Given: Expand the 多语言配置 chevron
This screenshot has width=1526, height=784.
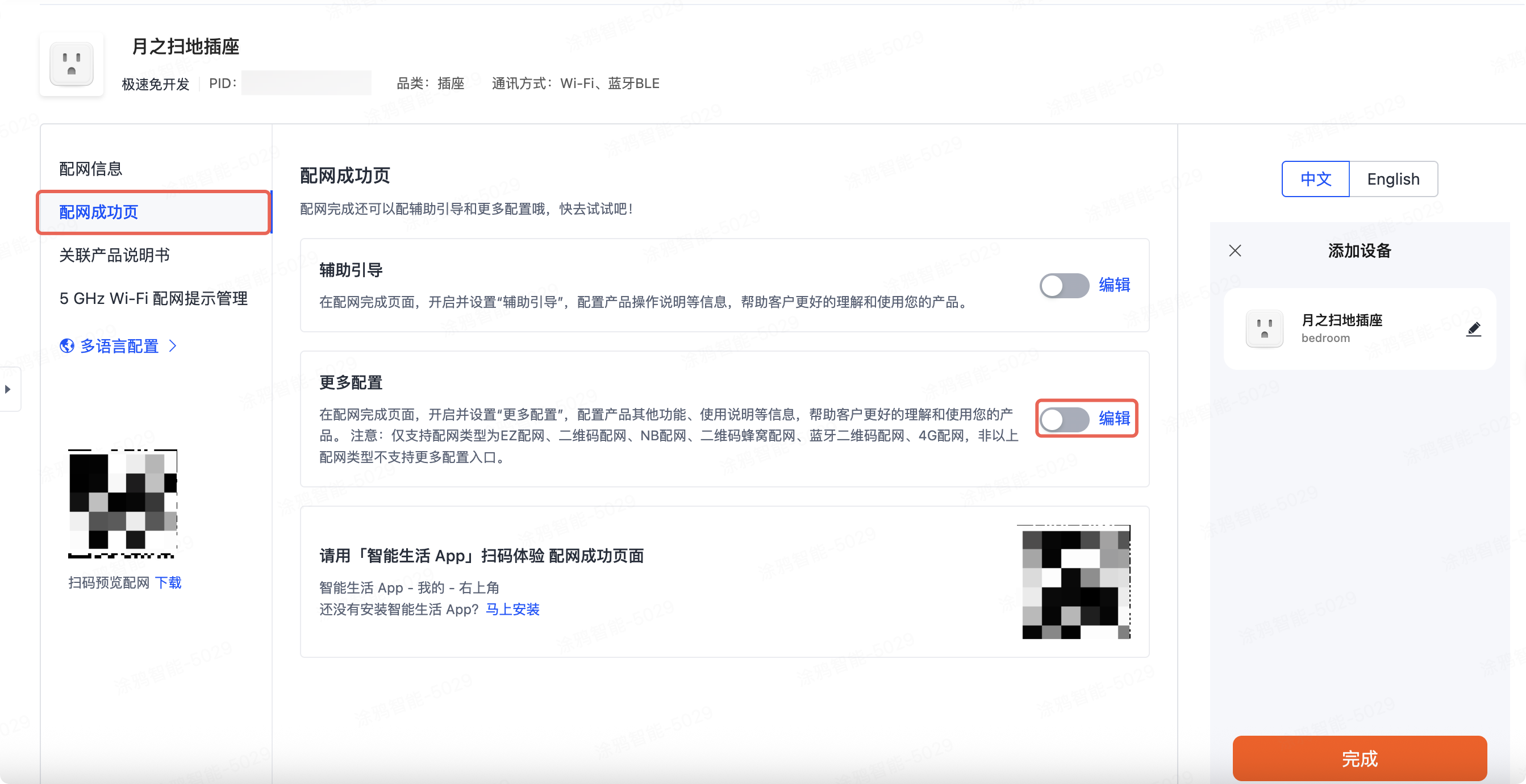Looking at the screenshot, I should 172,346.
